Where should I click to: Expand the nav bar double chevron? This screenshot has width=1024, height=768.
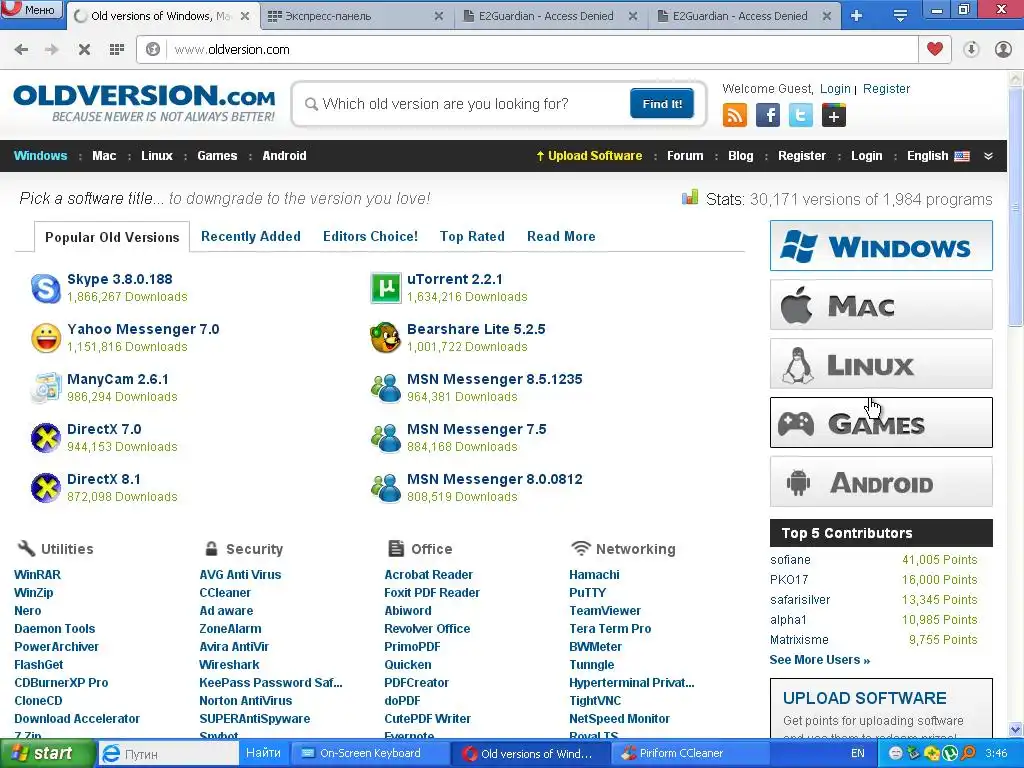pos(988,156)
